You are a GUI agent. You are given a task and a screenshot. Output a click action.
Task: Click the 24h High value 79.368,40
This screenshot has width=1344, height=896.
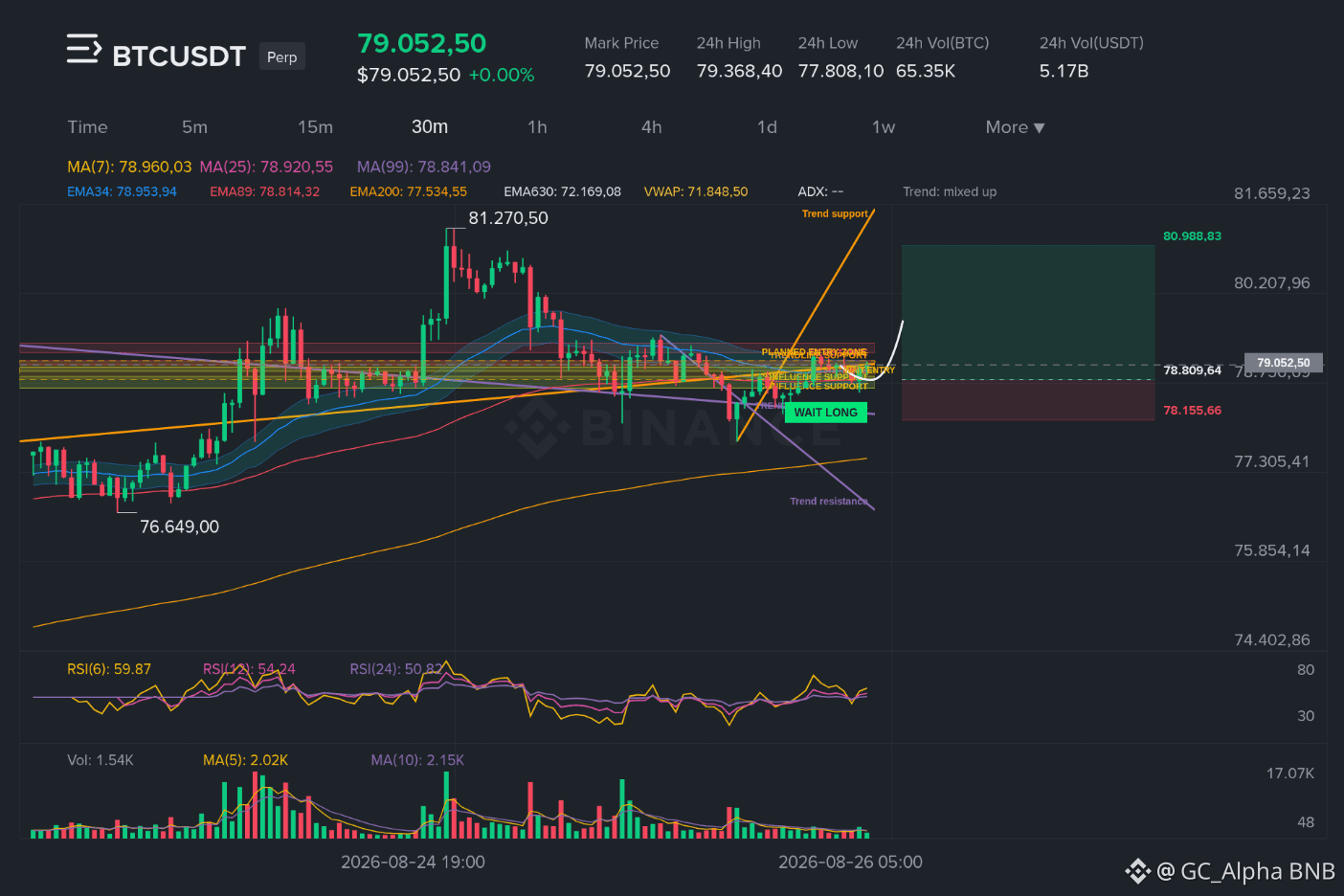click(739, 71)
